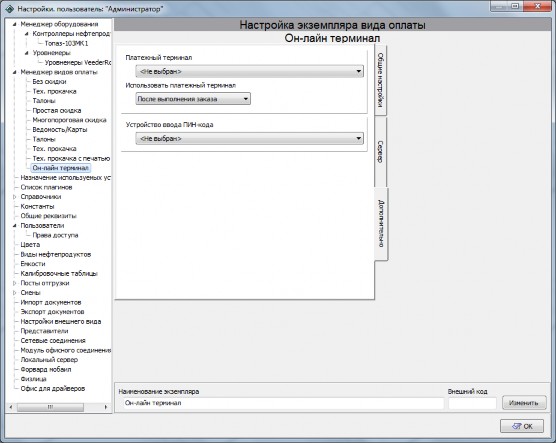This screenshot has width=556, height=443.
Task: Click the Изменить button
Action: pyautogui.click(x=524, y=403)
